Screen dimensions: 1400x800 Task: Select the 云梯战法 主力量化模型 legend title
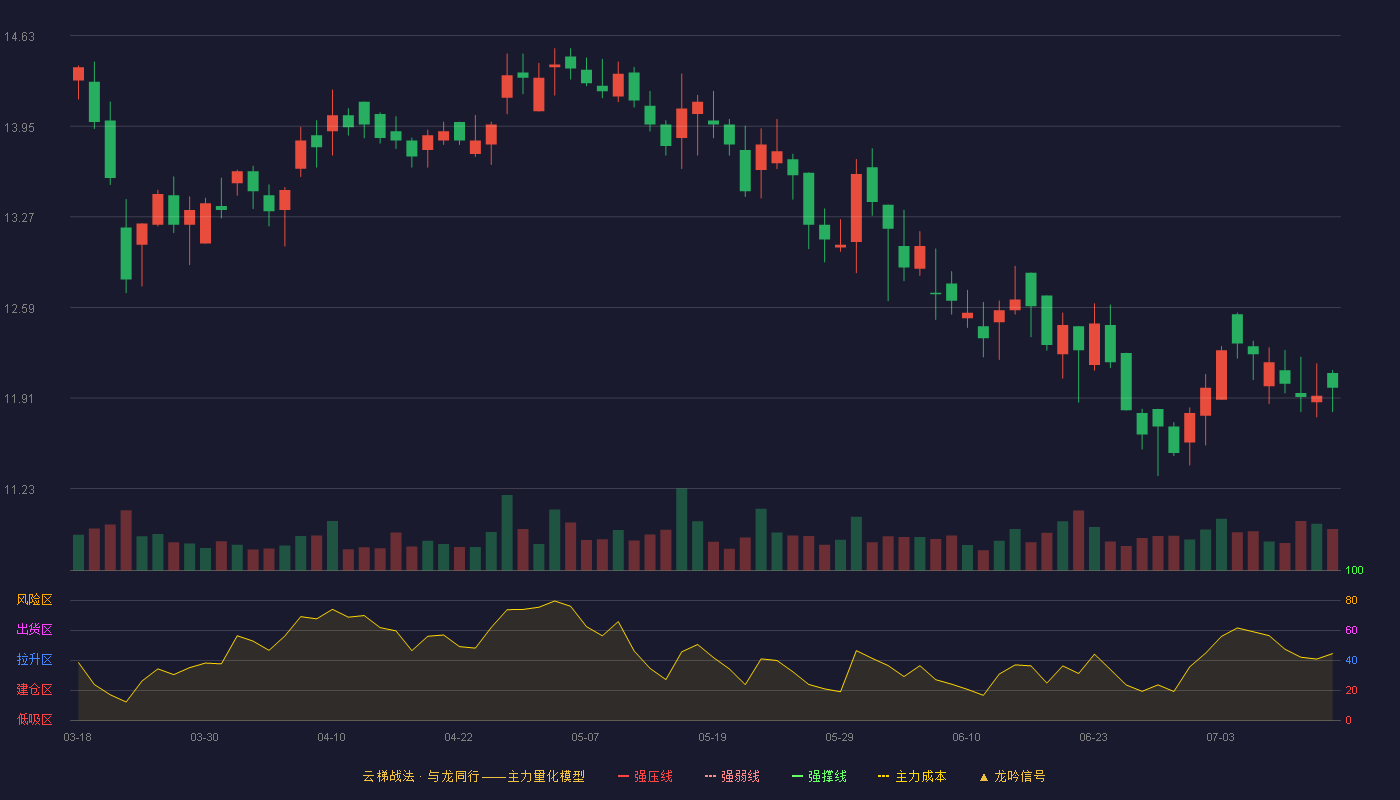[x=474, y=776]
